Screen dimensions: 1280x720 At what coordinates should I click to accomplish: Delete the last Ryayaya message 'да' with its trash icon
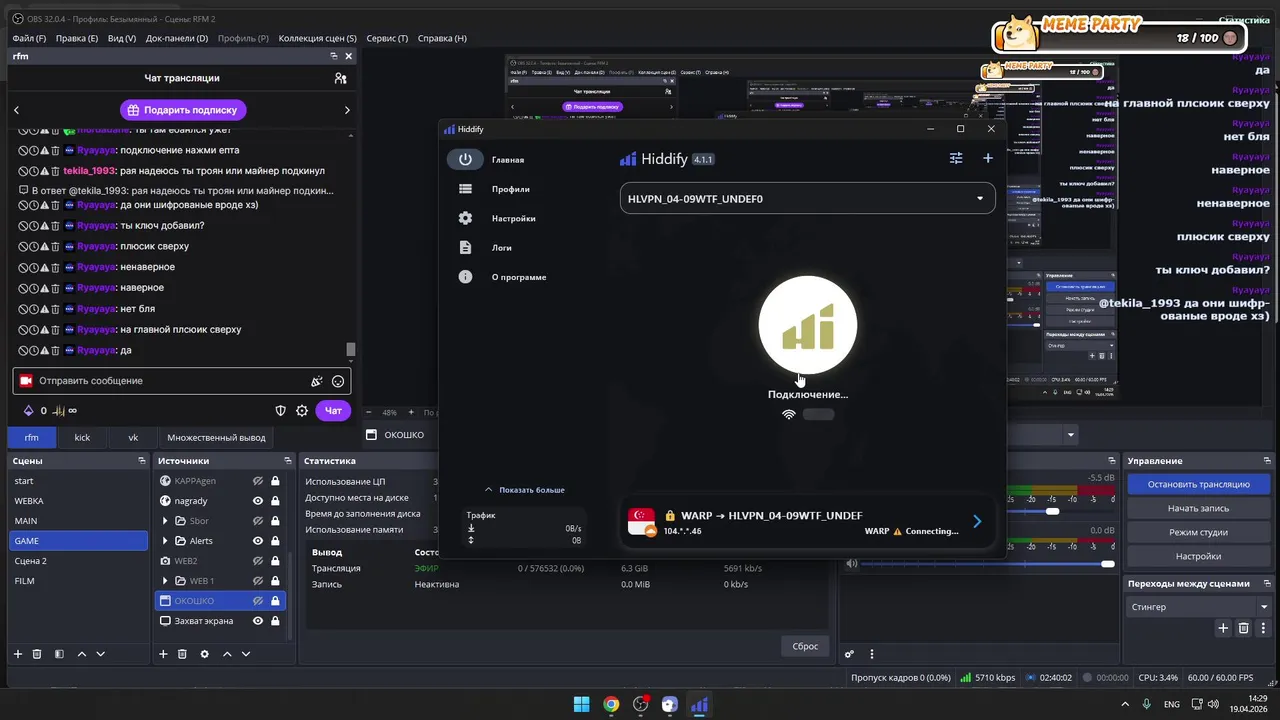pos(55,350)
